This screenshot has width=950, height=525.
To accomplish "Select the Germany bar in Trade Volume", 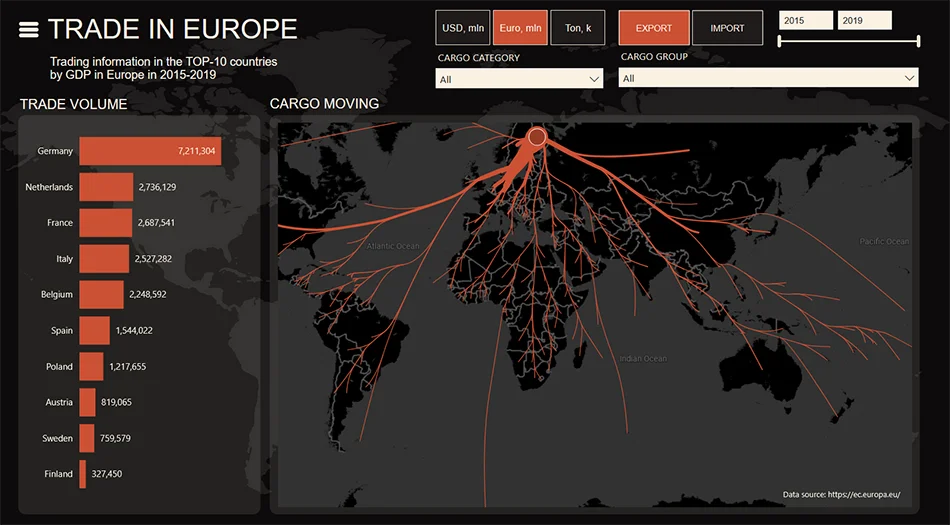I will click(x=150, y=151).
